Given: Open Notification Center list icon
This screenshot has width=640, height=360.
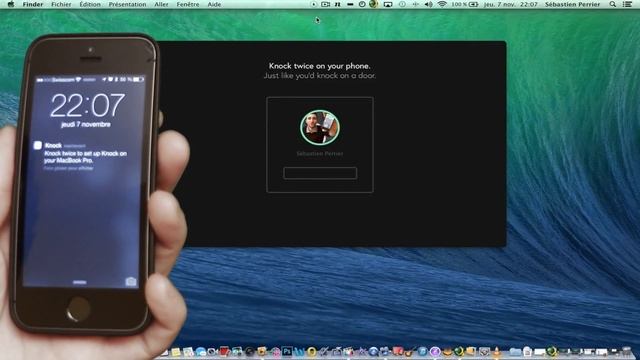Looking at the screenshot, I should point(627,4).
